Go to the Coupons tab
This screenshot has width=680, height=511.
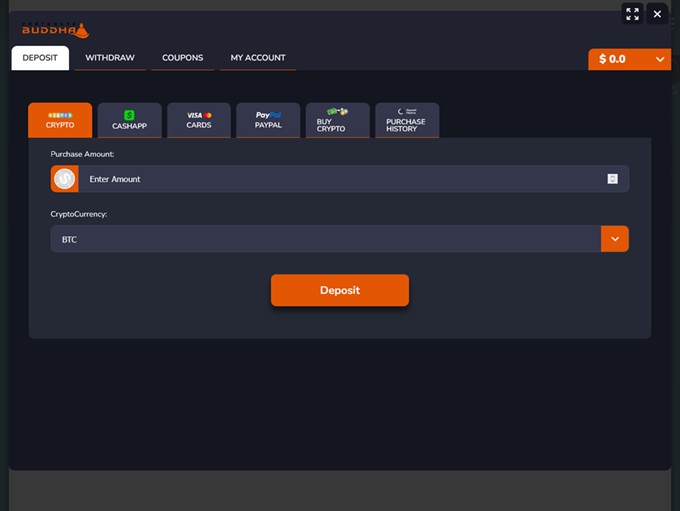click(x=183, y=58)
